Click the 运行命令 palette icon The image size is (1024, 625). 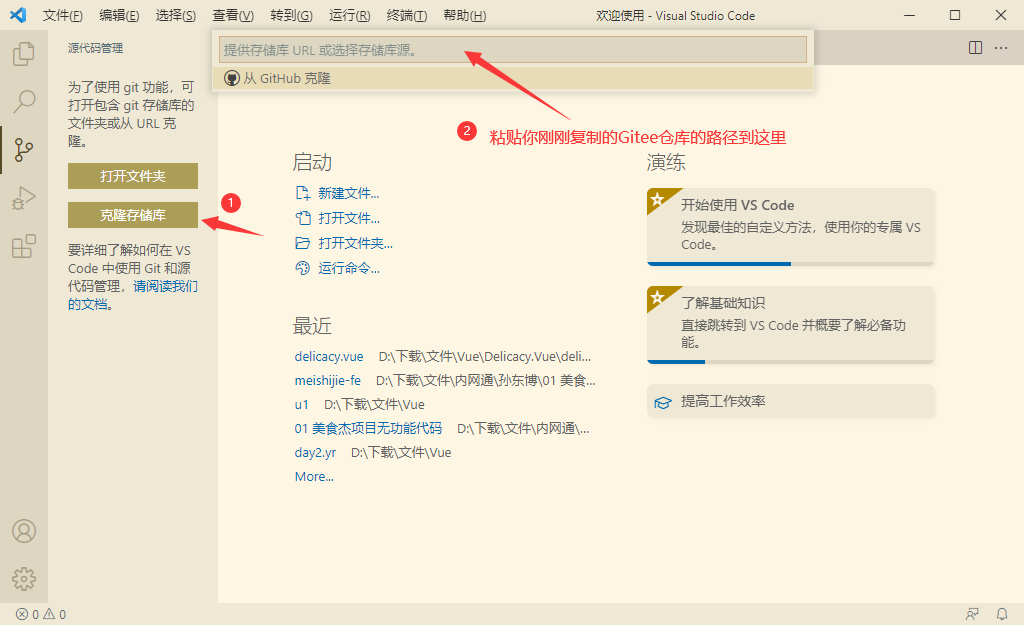[302, 268]
